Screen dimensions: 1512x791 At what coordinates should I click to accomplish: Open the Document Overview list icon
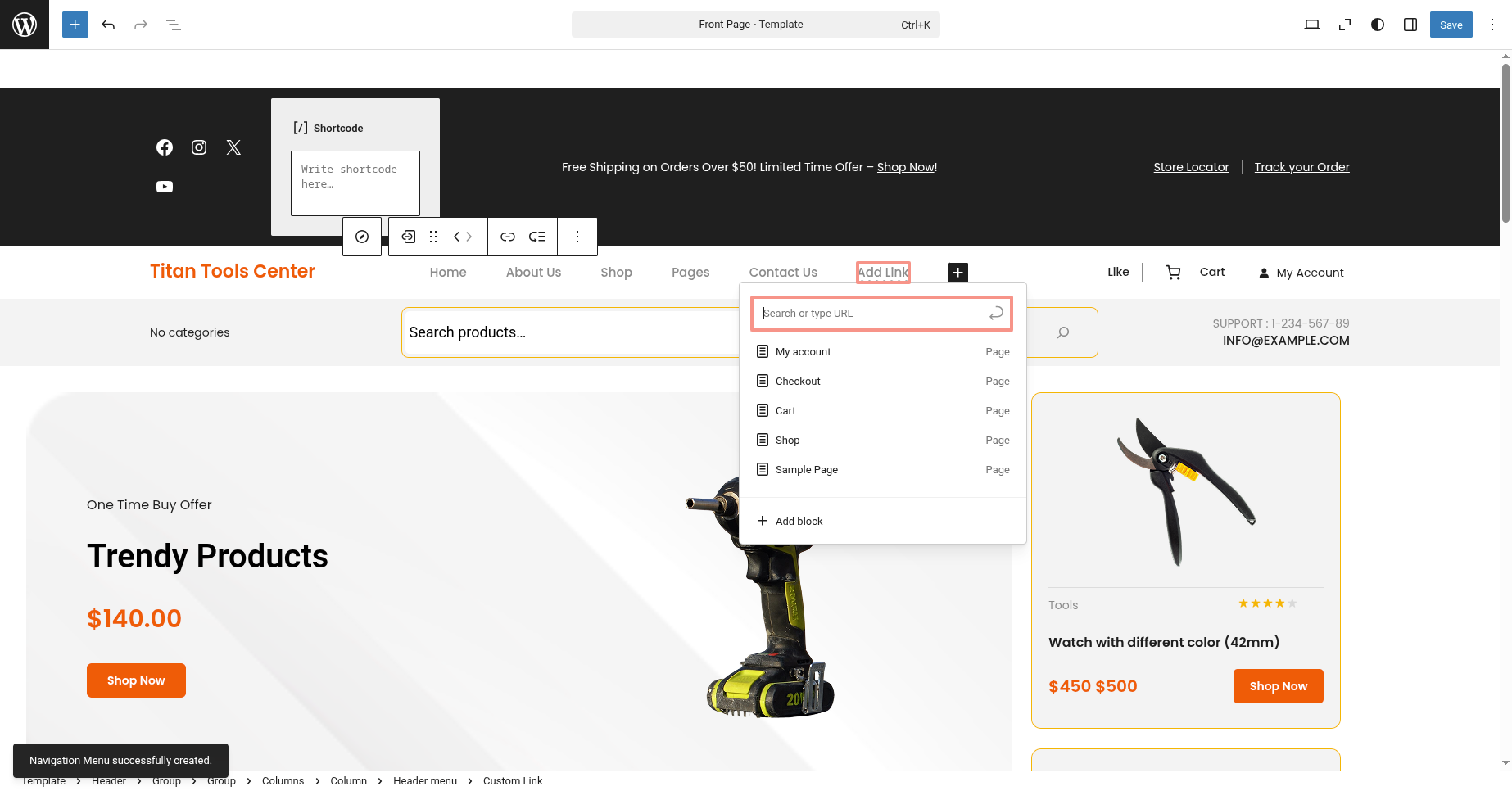pyautogui.click(x=174, y=25)
